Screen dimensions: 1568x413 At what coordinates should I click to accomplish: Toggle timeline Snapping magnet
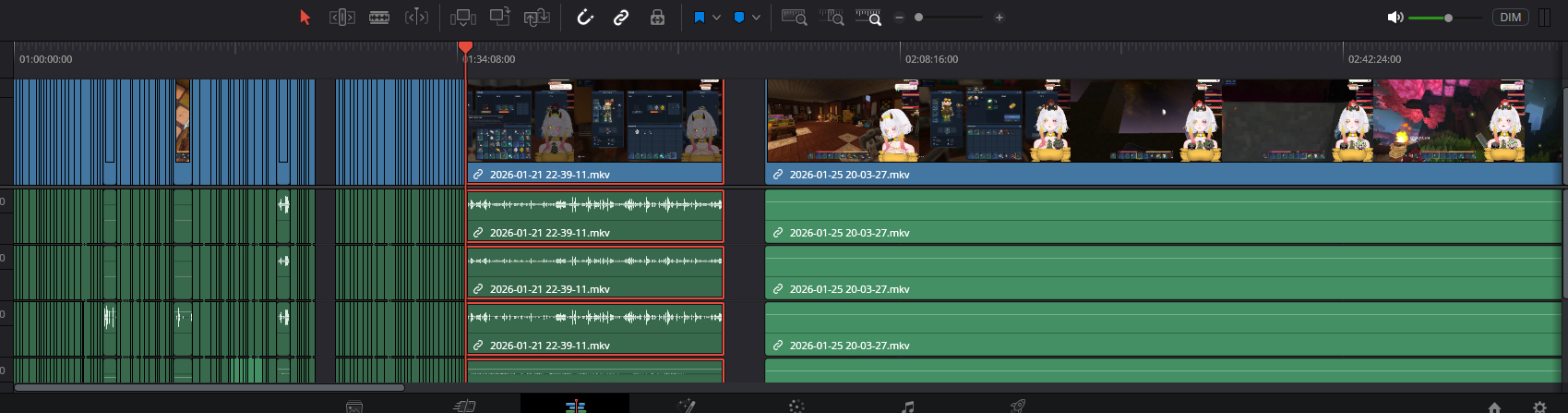pyautogui.click(x=585, y=18)
